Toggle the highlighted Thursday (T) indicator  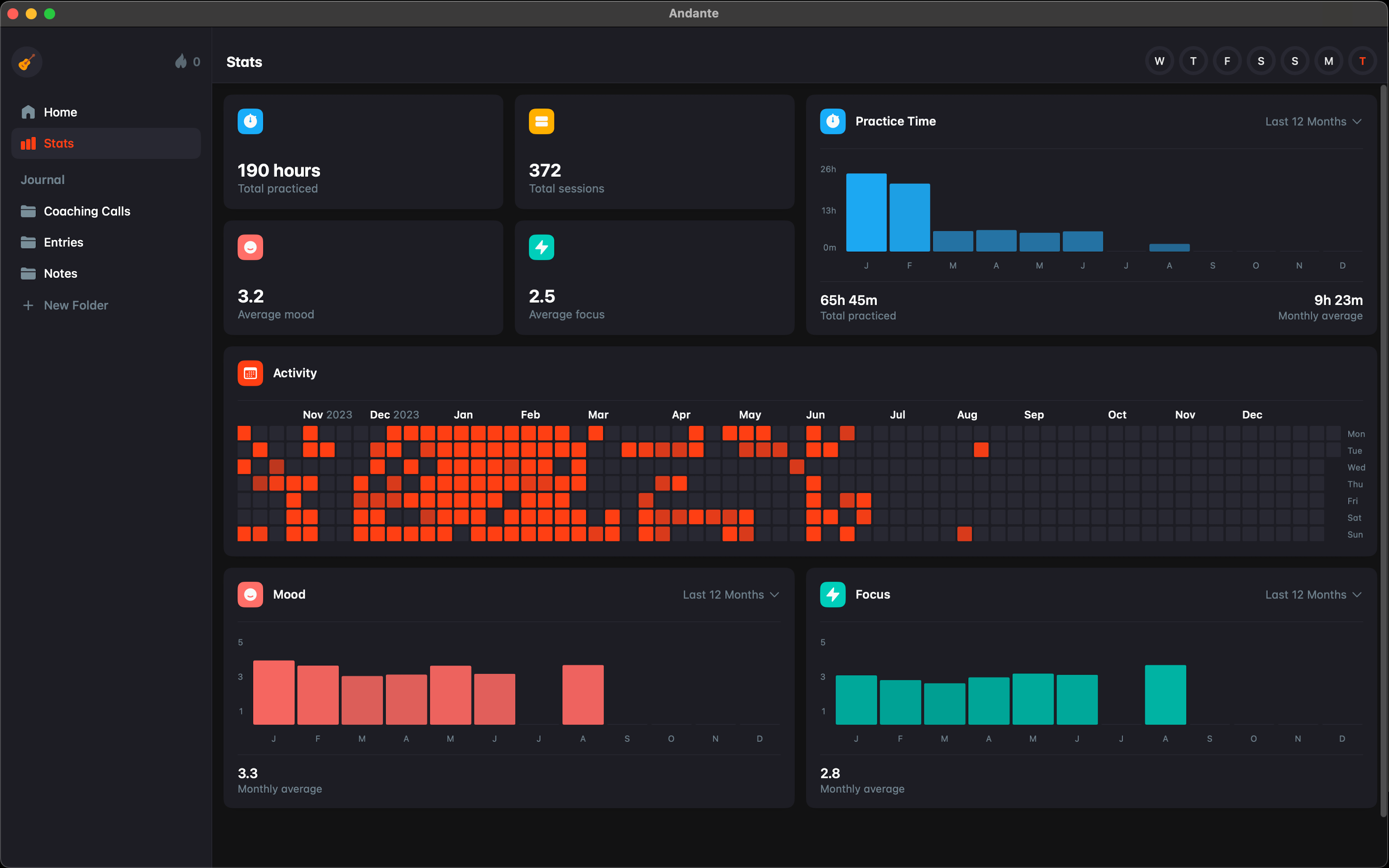[1363, 60]
